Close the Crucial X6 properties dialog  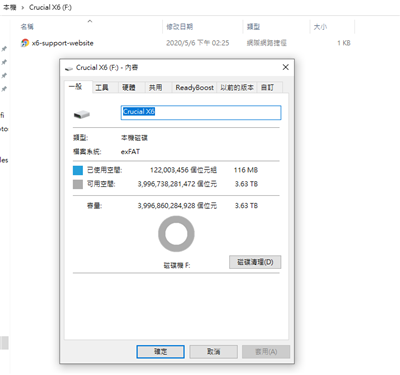pos(286,67)
